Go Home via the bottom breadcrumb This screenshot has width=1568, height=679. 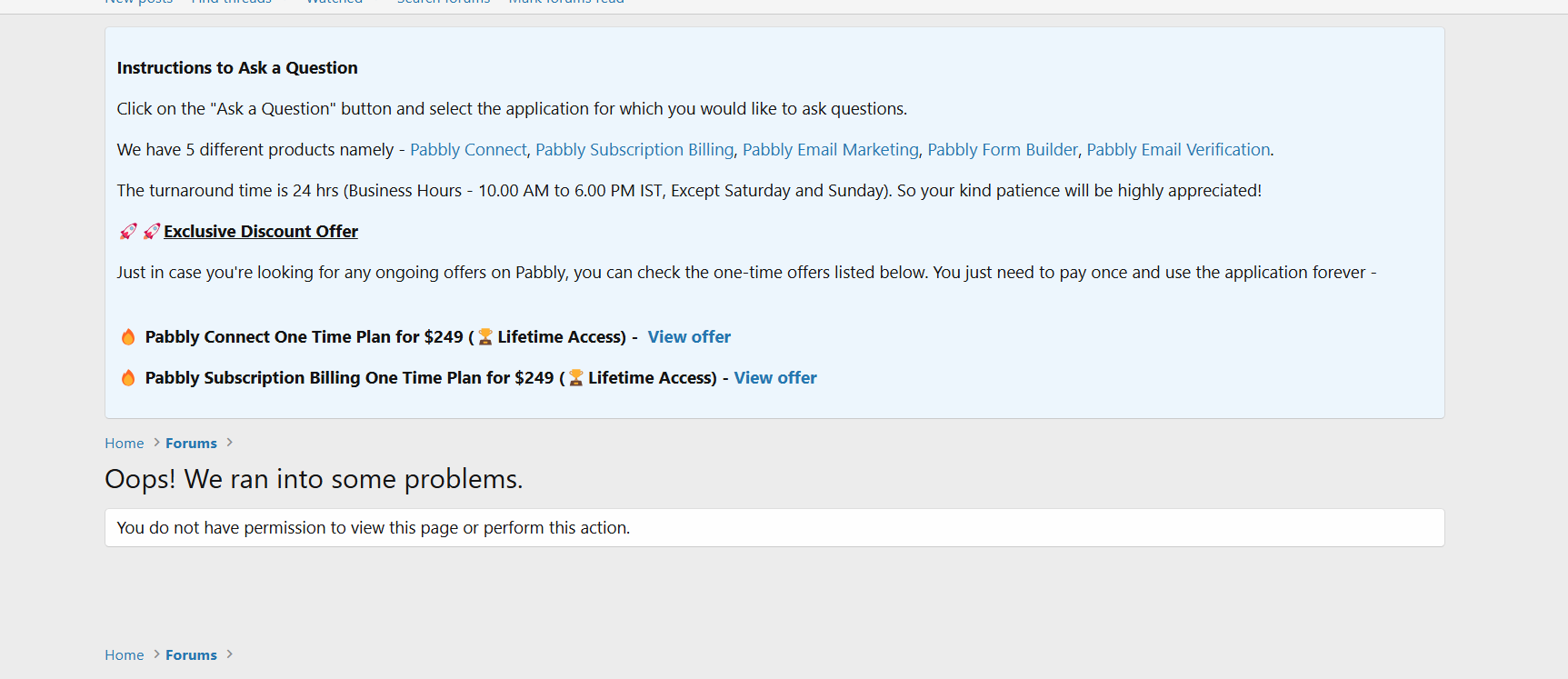pyautogui.click(x=125, y=655)
